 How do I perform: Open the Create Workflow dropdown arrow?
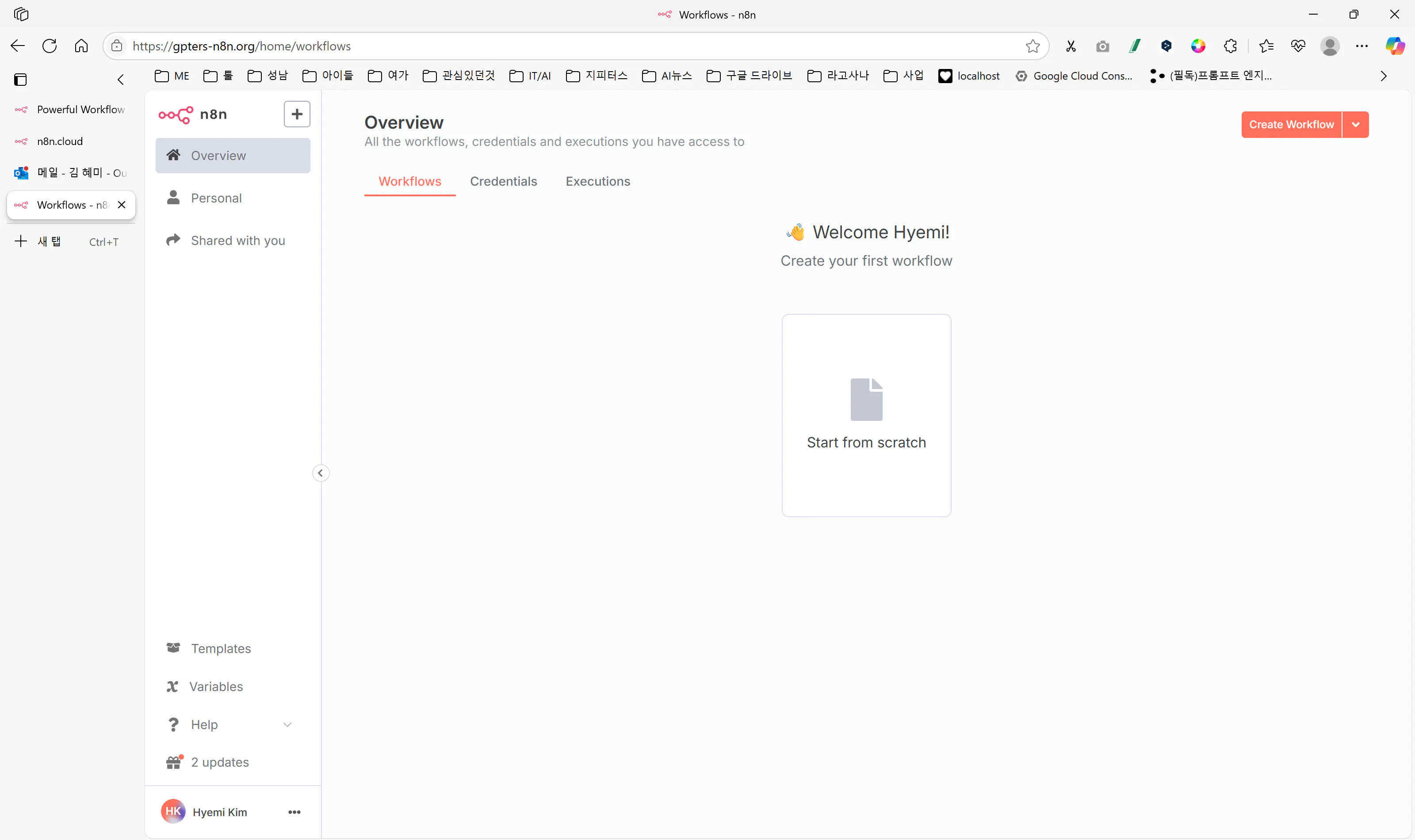pyautogui.click(x=1356, y=125)
